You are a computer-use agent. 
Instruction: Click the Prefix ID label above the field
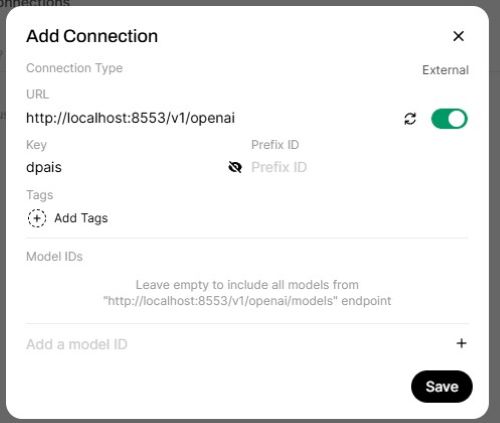click(x=275, y=145)
